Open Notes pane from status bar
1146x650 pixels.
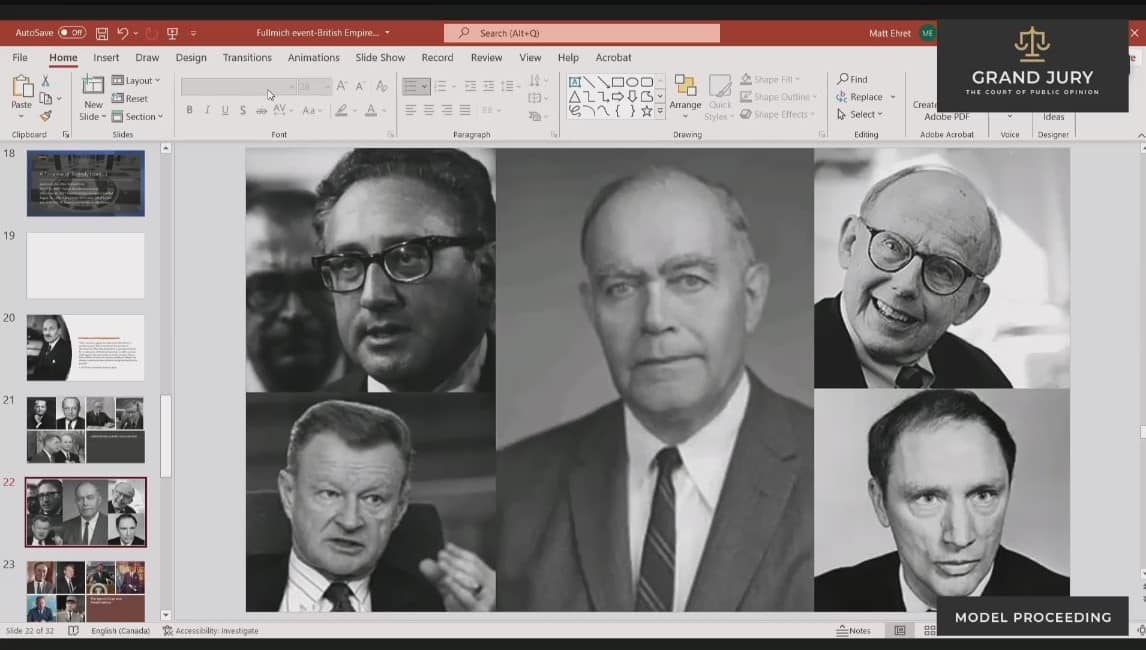(853, 631)
